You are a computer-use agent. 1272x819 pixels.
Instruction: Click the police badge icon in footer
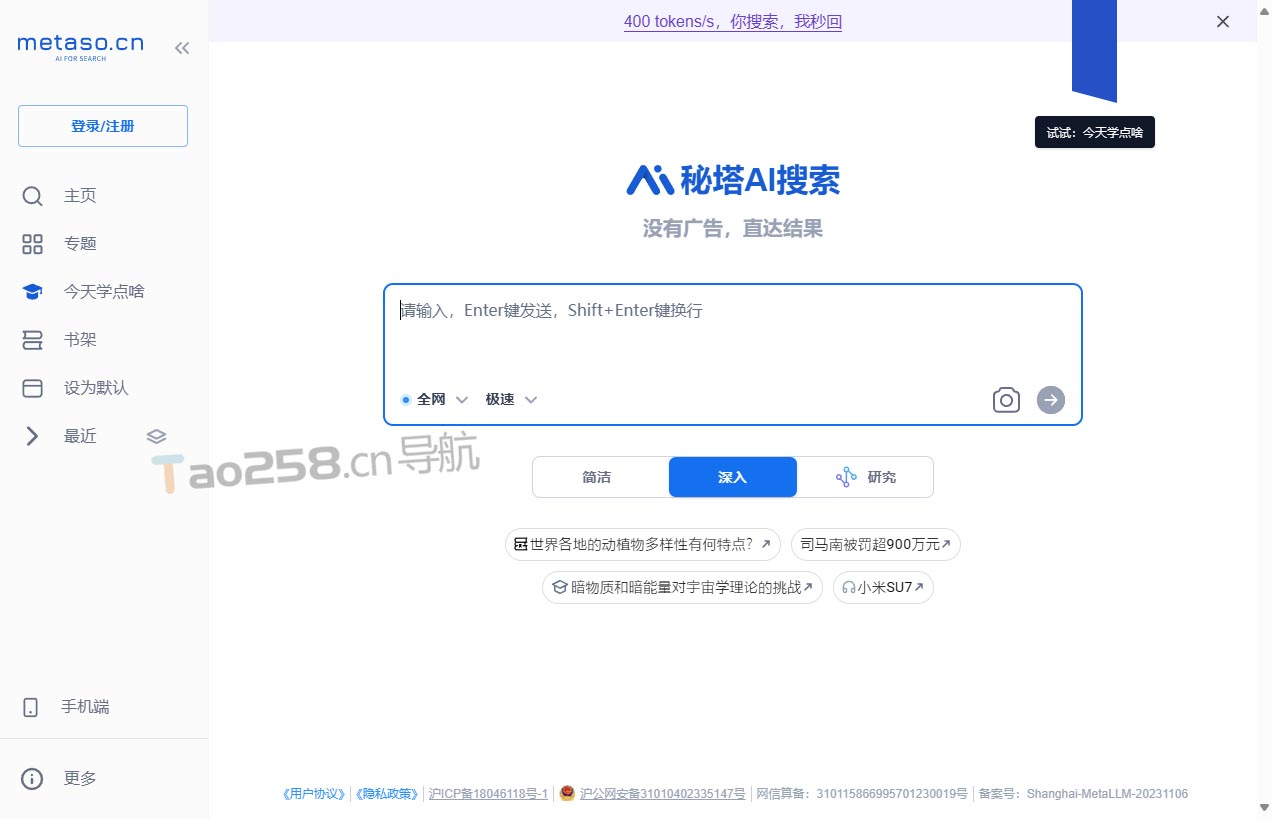[567, 793]
